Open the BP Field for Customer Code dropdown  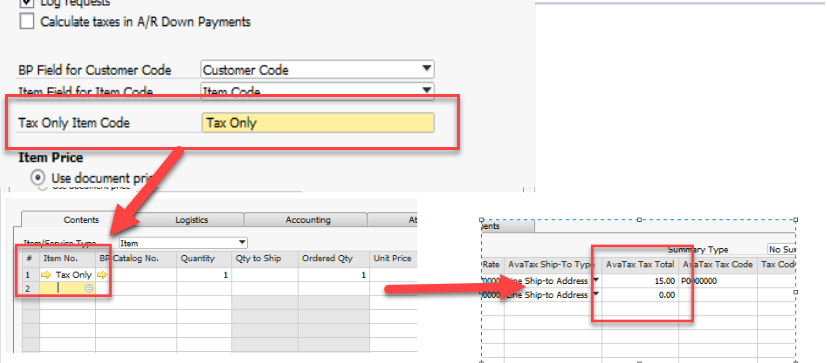click(427, 69)
